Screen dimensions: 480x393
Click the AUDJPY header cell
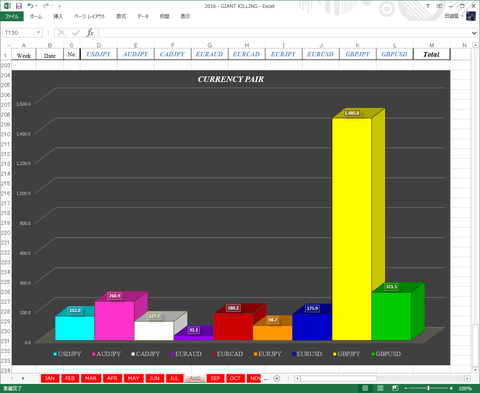[136, 54]
